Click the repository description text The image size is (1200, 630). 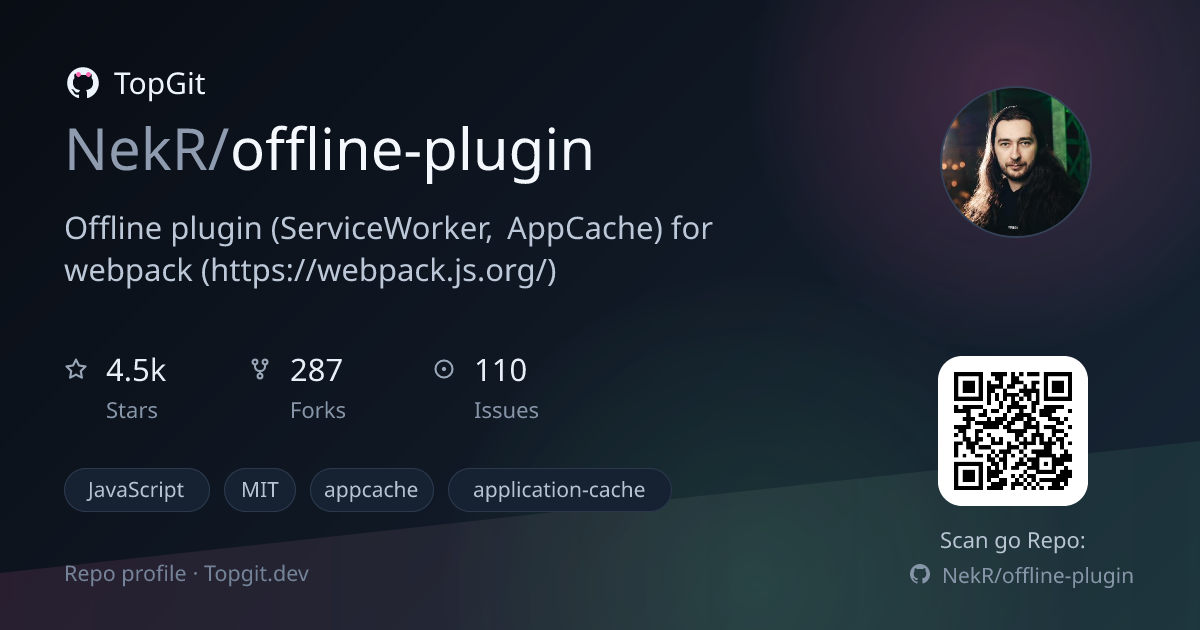(x=388, y=249)
